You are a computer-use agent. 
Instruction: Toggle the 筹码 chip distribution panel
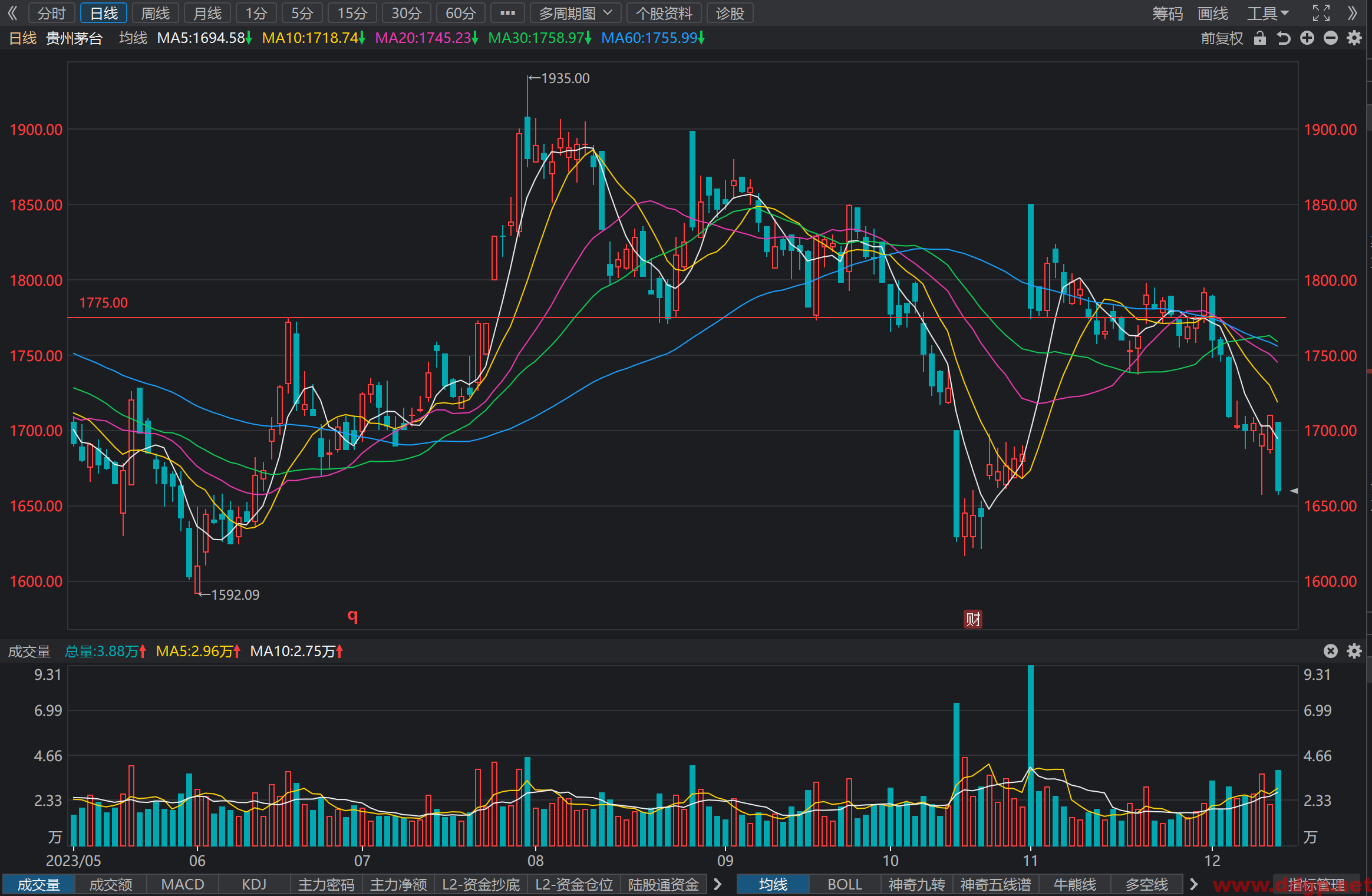1167,13
